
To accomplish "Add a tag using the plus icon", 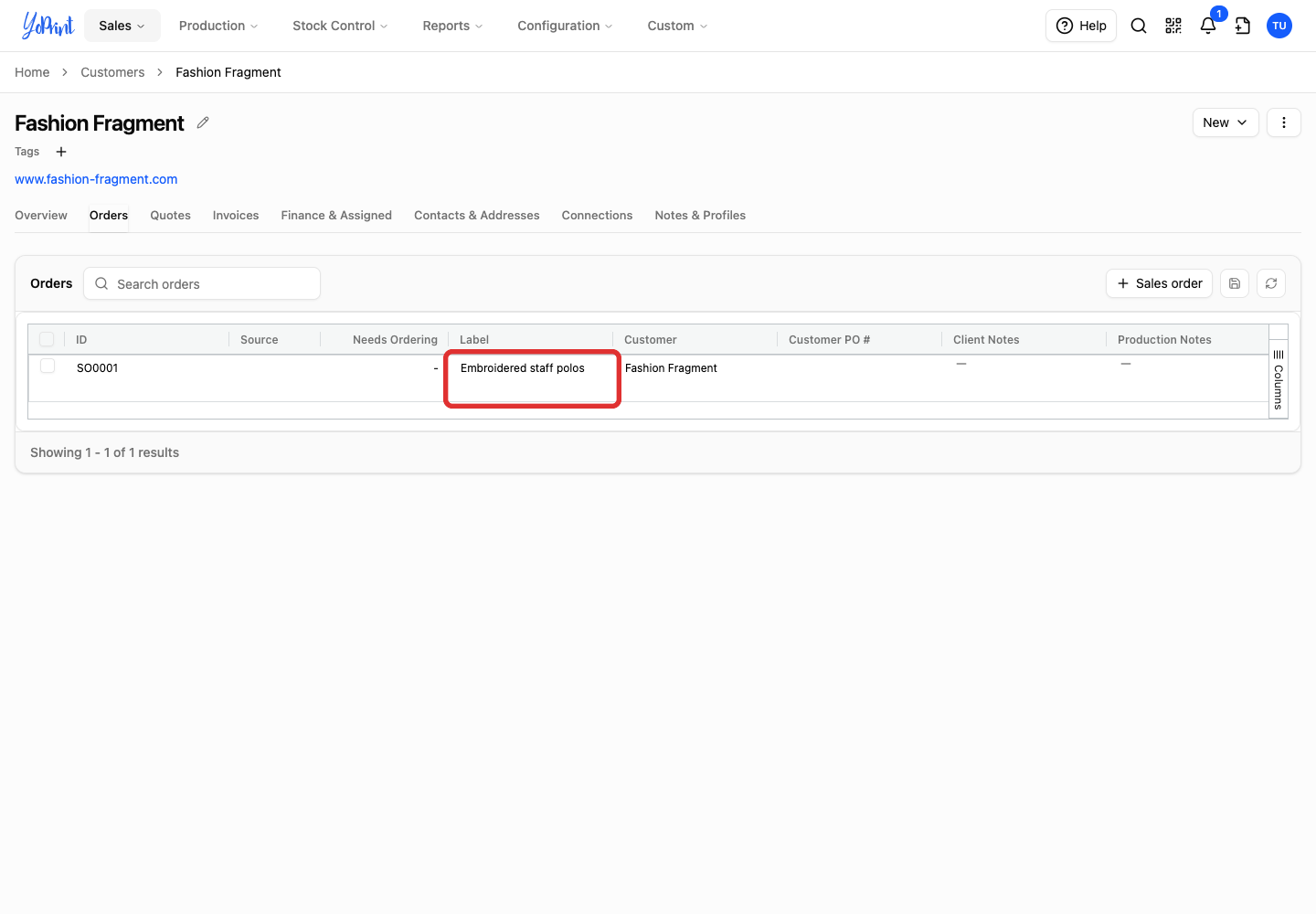I will [x=61, y=152].
